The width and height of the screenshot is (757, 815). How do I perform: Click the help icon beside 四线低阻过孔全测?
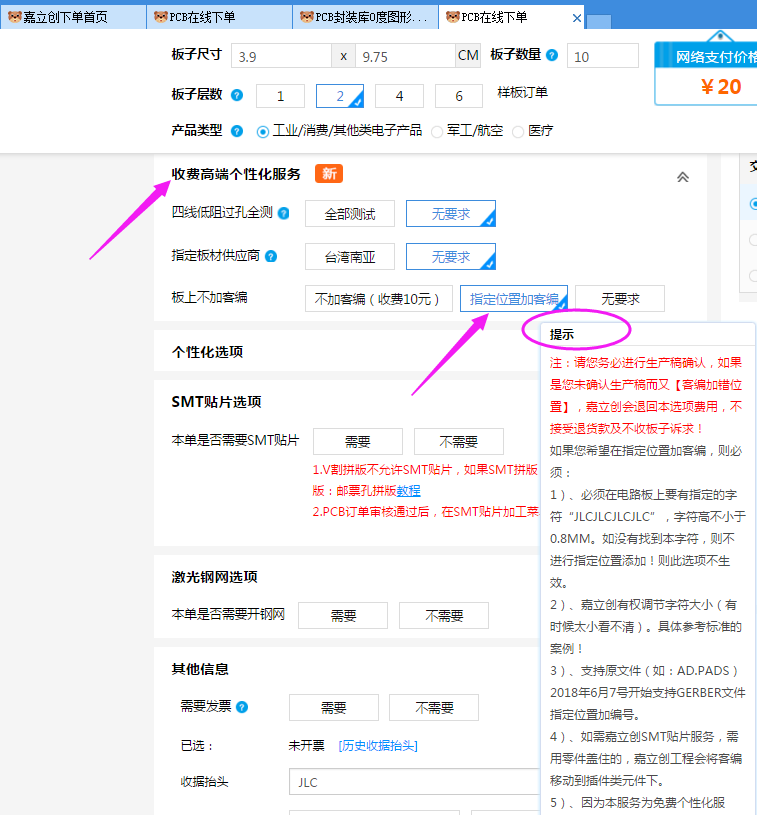pos(284,214)
